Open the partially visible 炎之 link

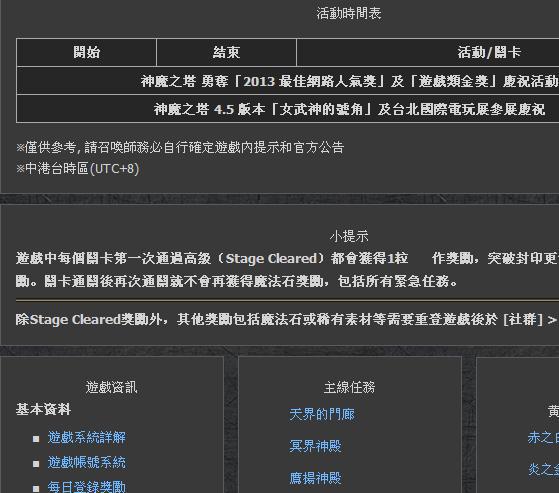pos(543,469)
